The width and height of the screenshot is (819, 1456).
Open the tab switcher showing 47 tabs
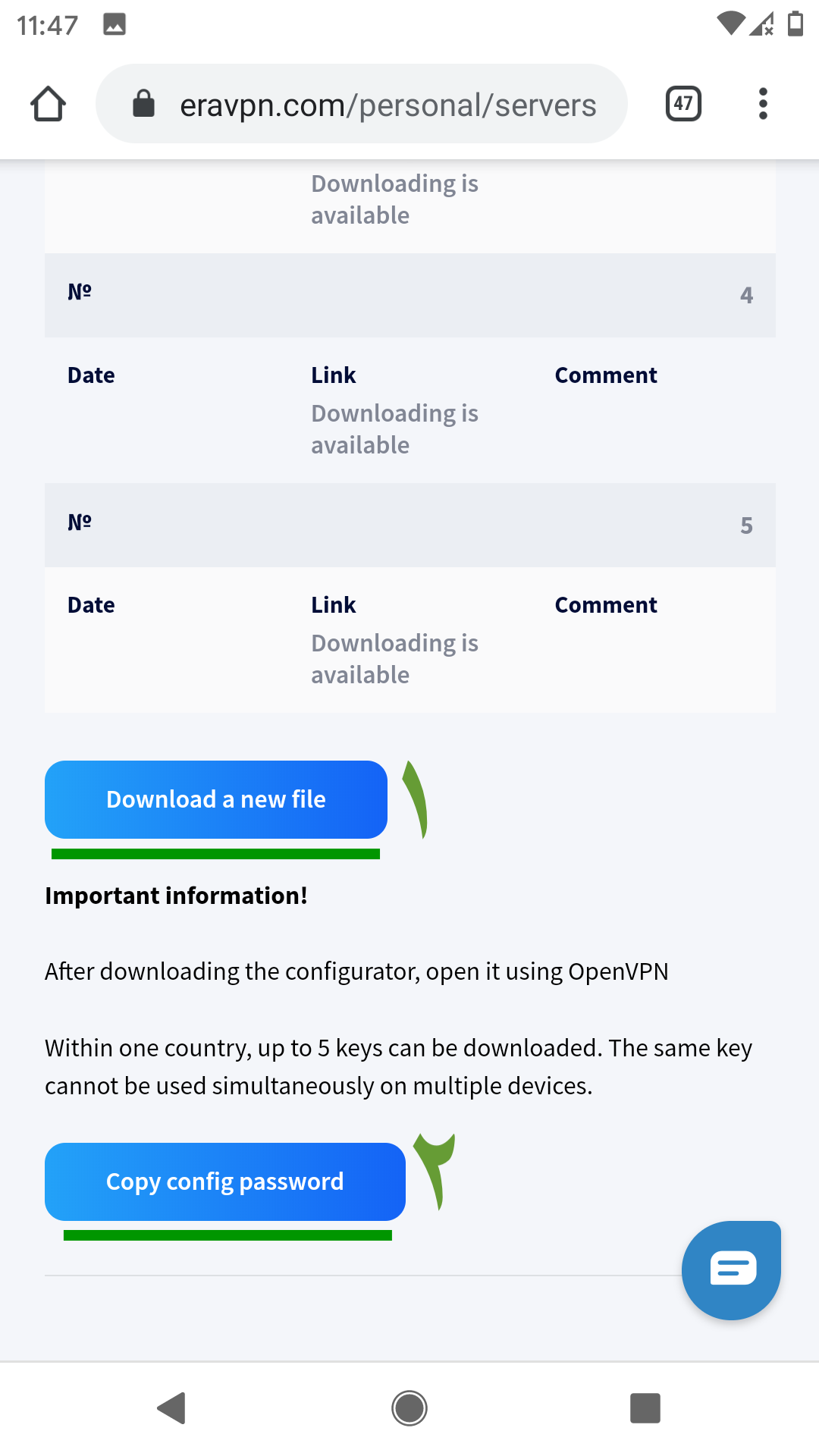tap(683, 104)
